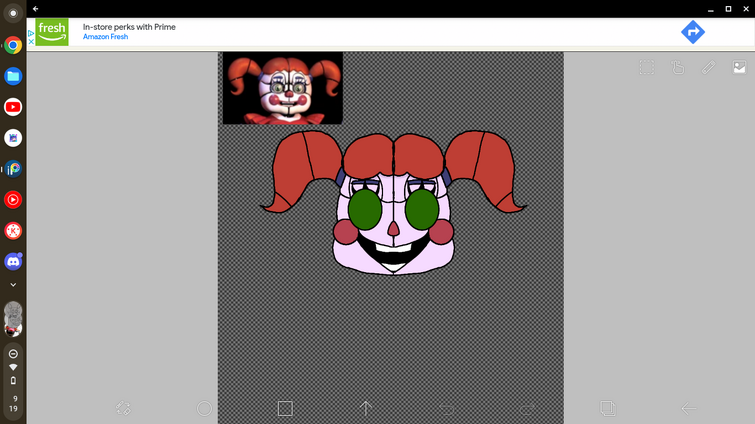755x424 pixels.
Task: Expand the shelf overflow chevron
Action: (13, 285)
